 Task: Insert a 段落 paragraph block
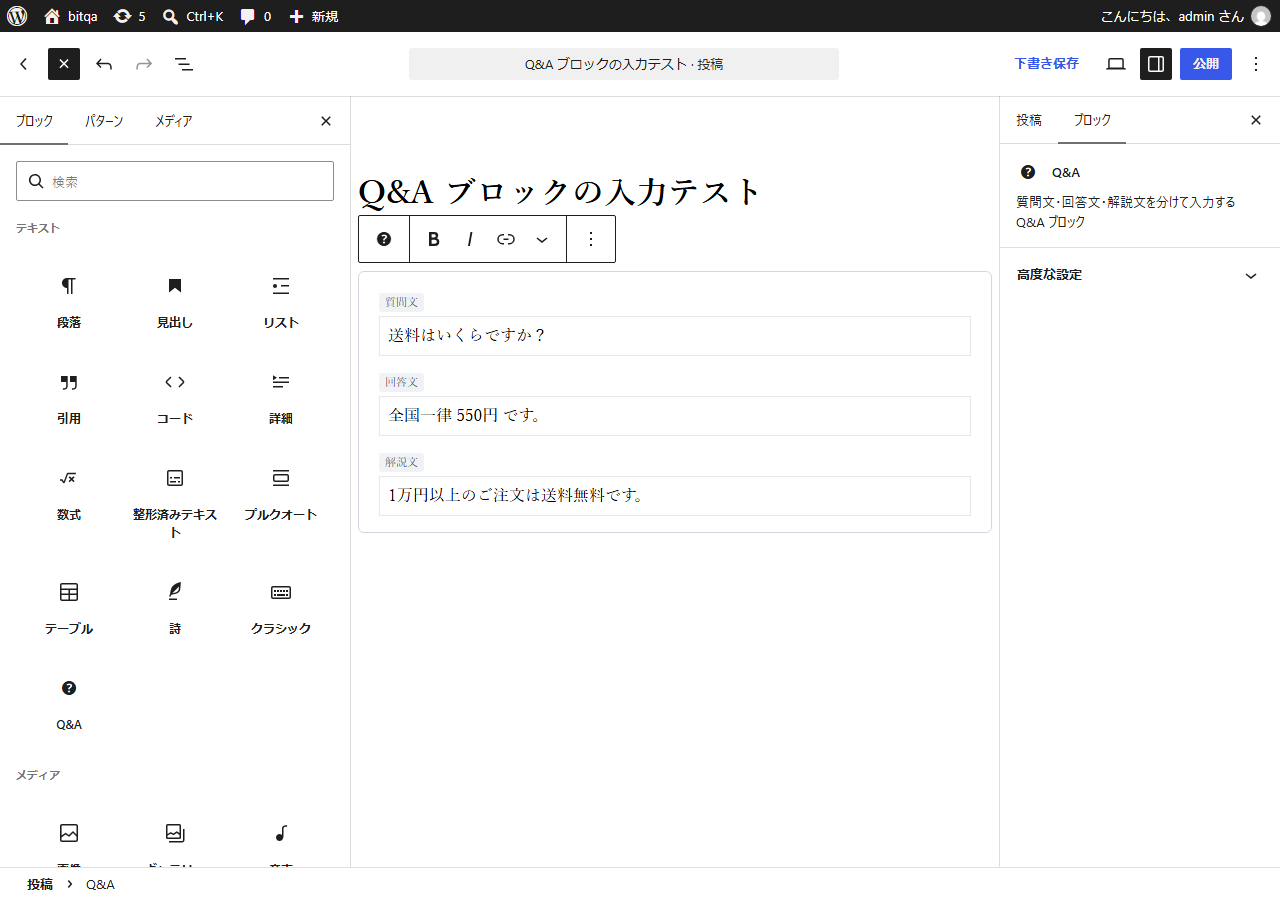[69, 303]
